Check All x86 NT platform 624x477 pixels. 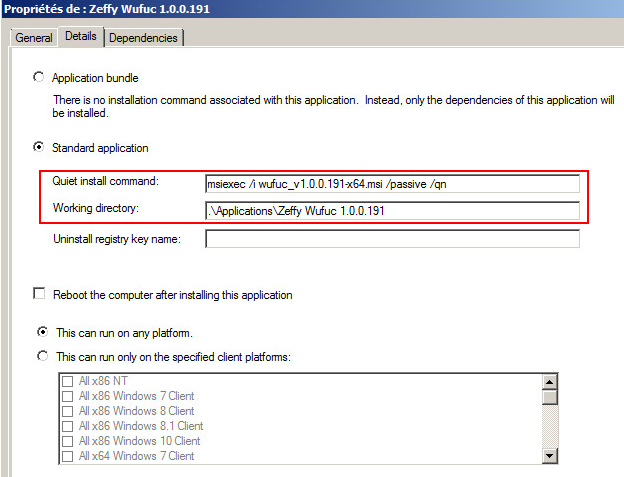[x=68, y=381]
